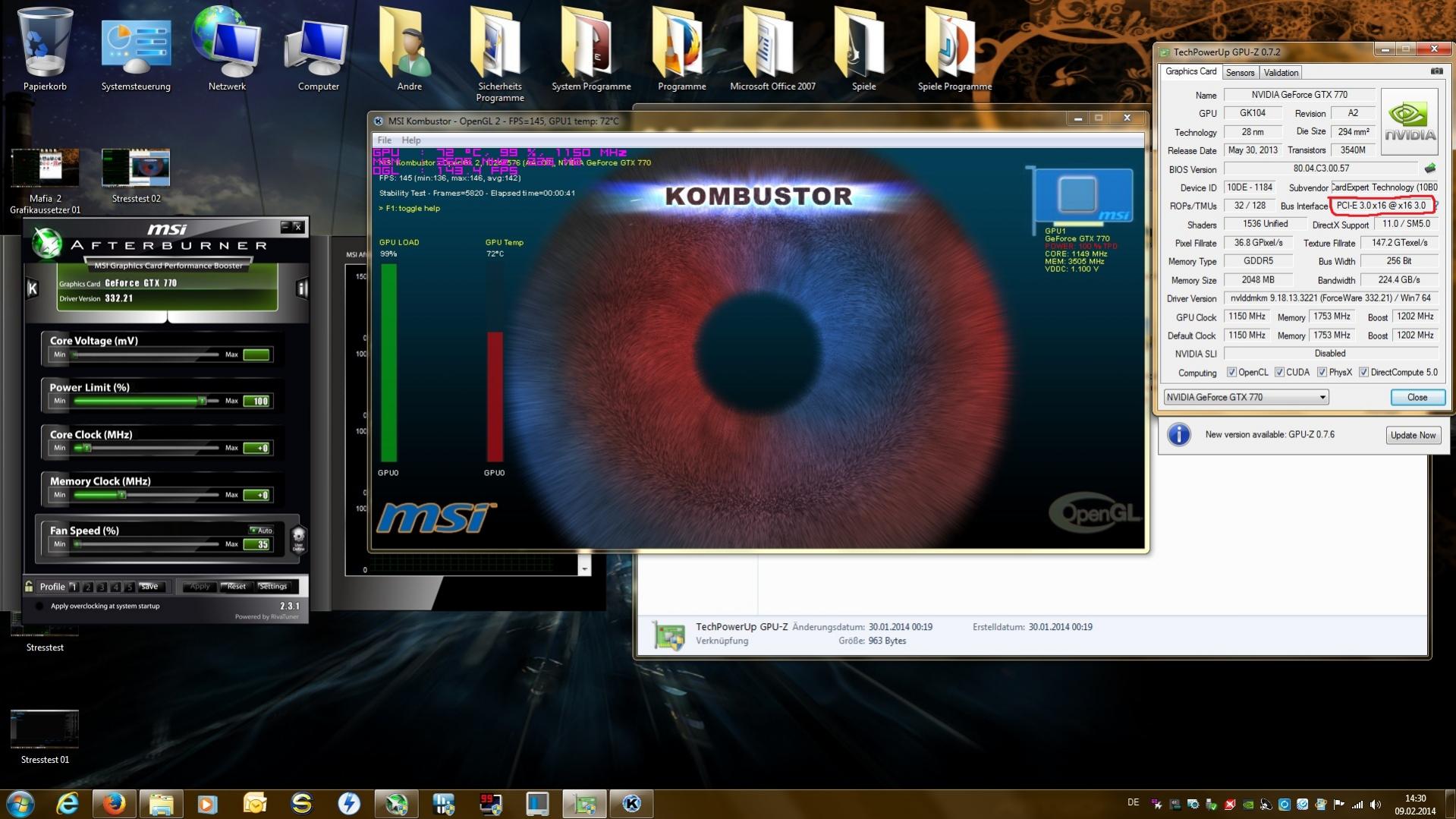The width and height of the screenshot is (1456, 819).
Task: Open the Sicherheits Programme folder
Action: [x=500, y=55]
